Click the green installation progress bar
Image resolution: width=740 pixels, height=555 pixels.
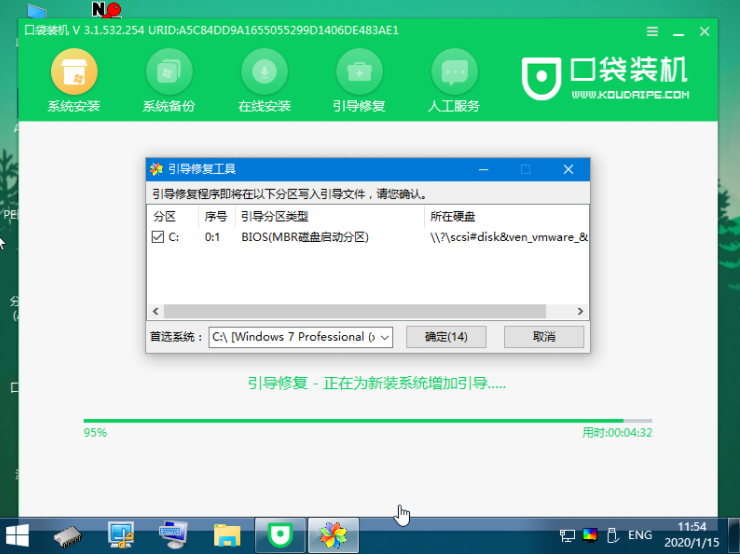click(x=352, y=421)
